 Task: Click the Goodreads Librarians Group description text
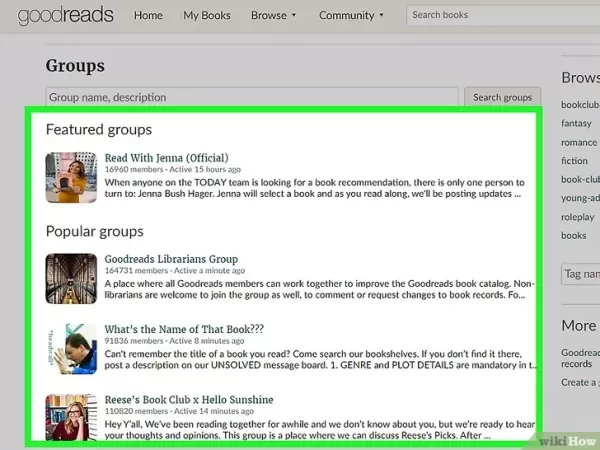320,289
